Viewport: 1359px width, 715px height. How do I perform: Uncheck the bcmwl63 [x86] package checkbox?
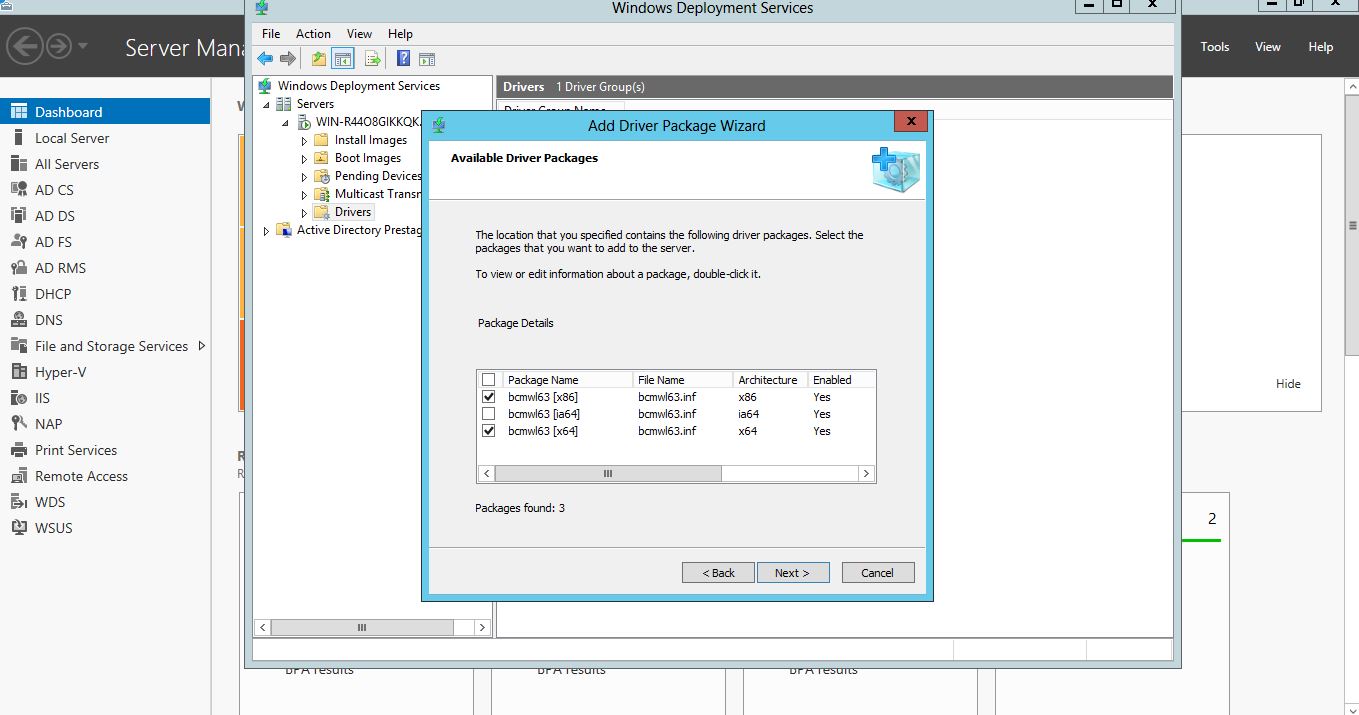click(x=489, y=397)
